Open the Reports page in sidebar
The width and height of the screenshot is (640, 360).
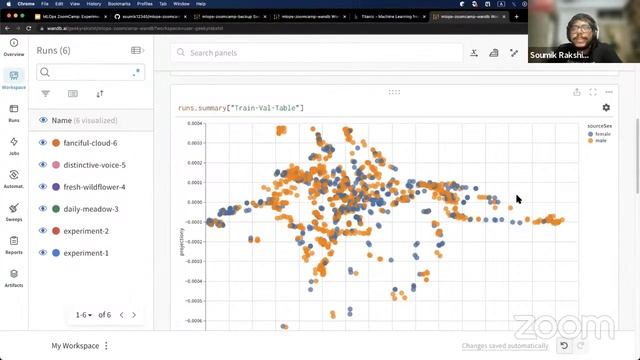(14, 245)
